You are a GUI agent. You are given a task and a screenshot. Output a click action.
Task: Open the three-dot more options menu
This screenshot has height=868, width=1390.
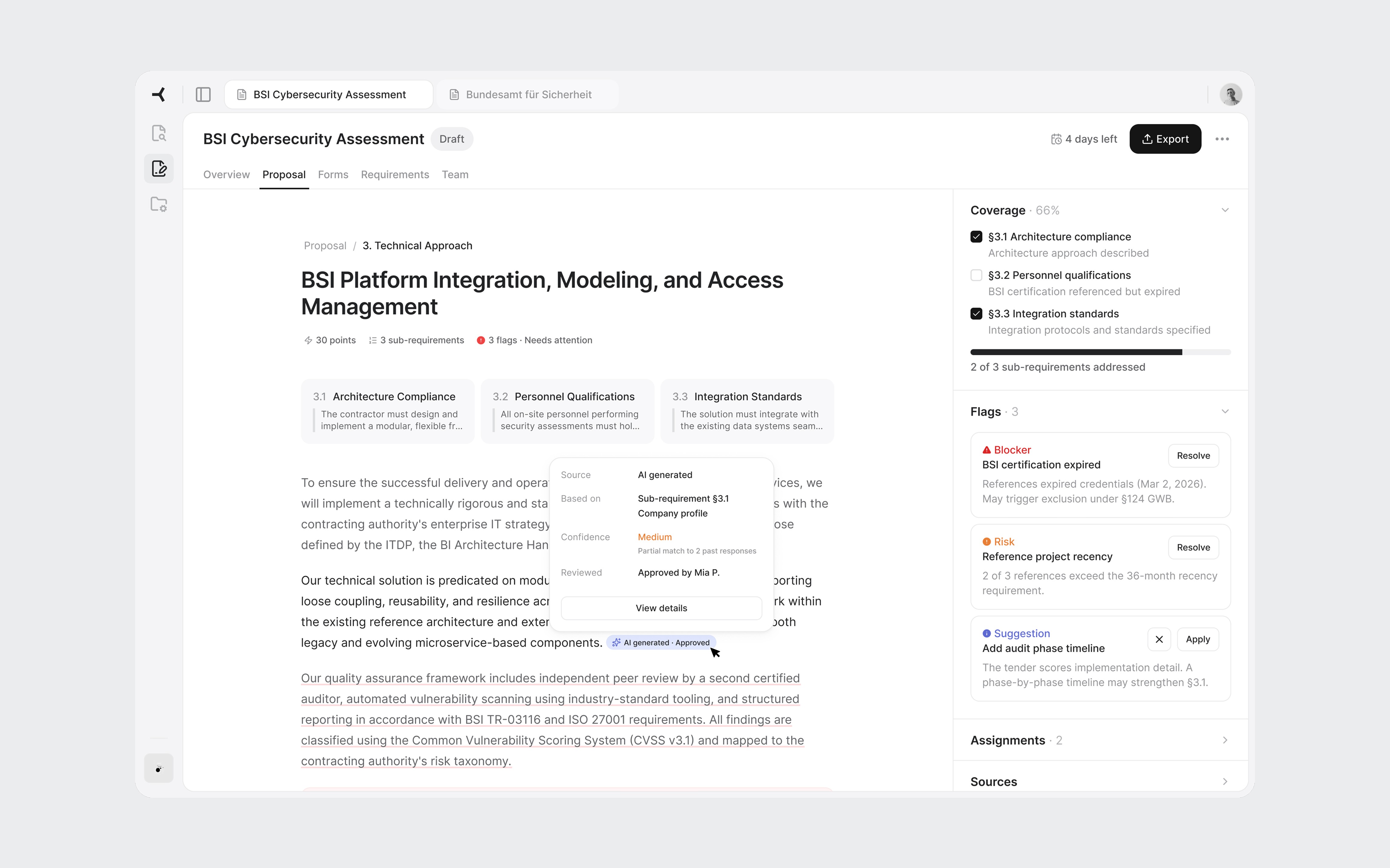pyautogui.click(x=1222, y=139)
